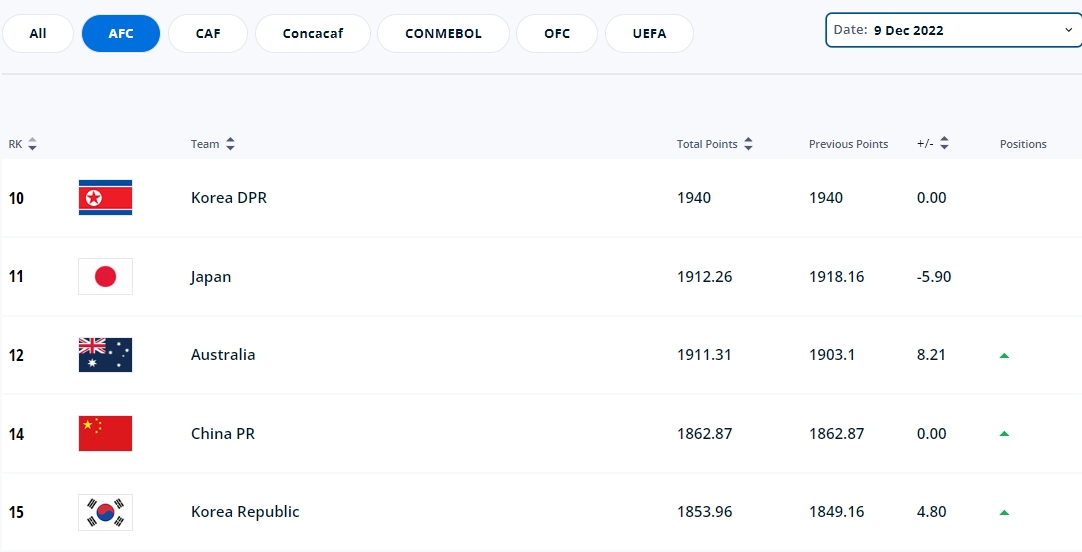Click the China PR flag icon

point(105,434)
